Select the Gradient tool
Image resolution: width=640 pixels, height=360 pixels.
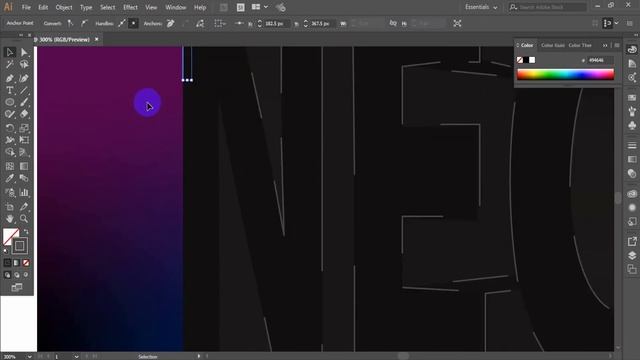24,166
